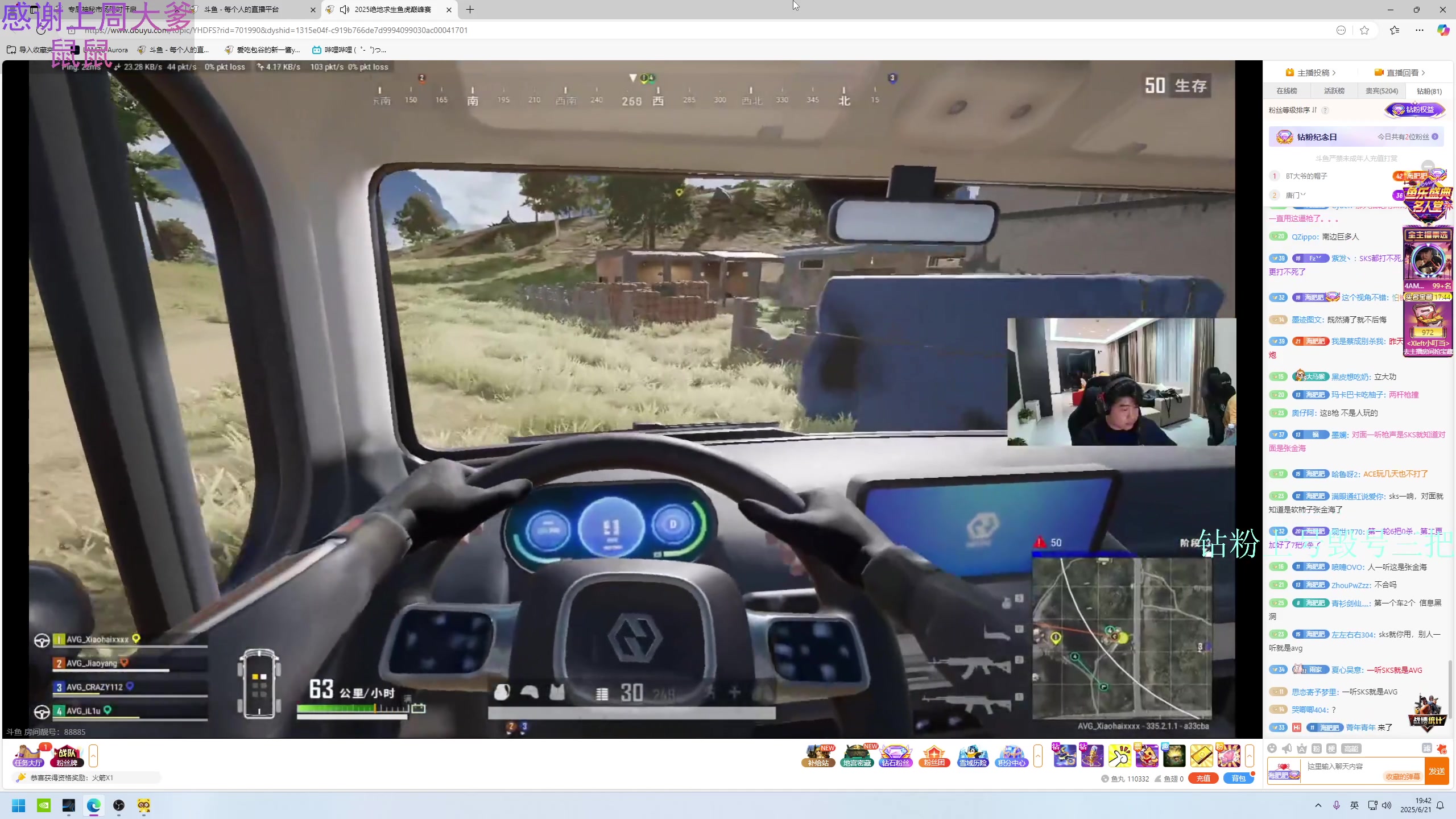This screenshot has height=819, width=1456.
Task: Send the pointing hand 赞 gift
Action: [x=1120, y=755]
